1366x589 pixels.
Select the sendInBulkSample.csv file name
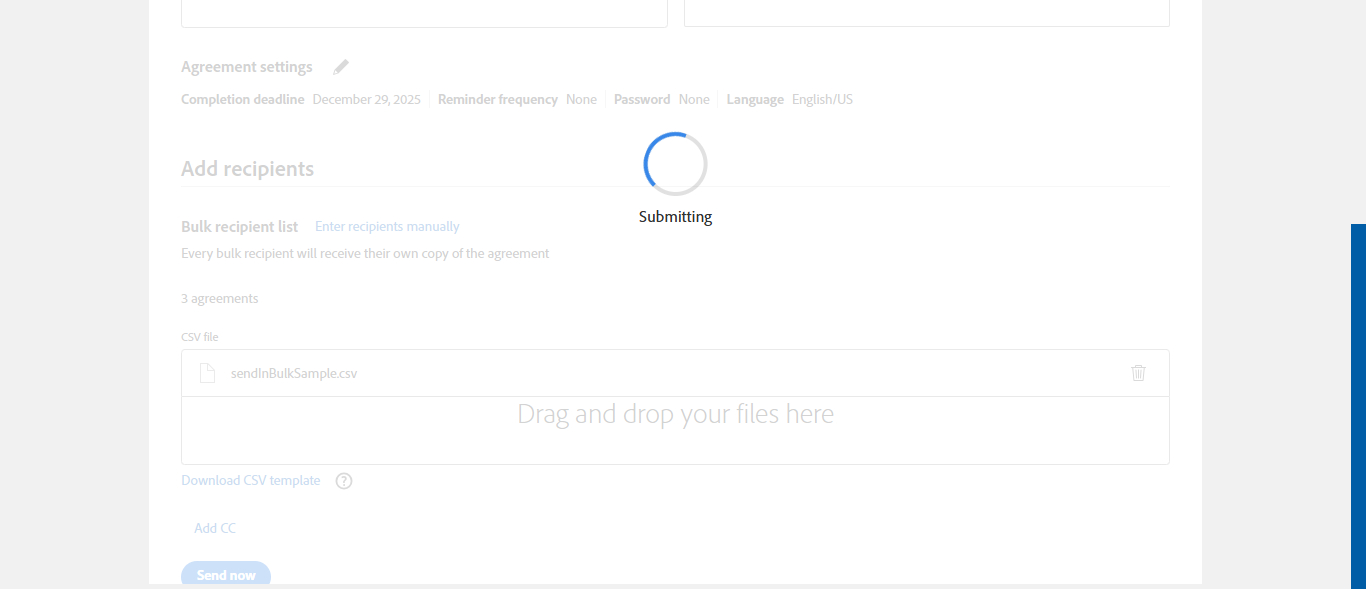tap(294, 374)
